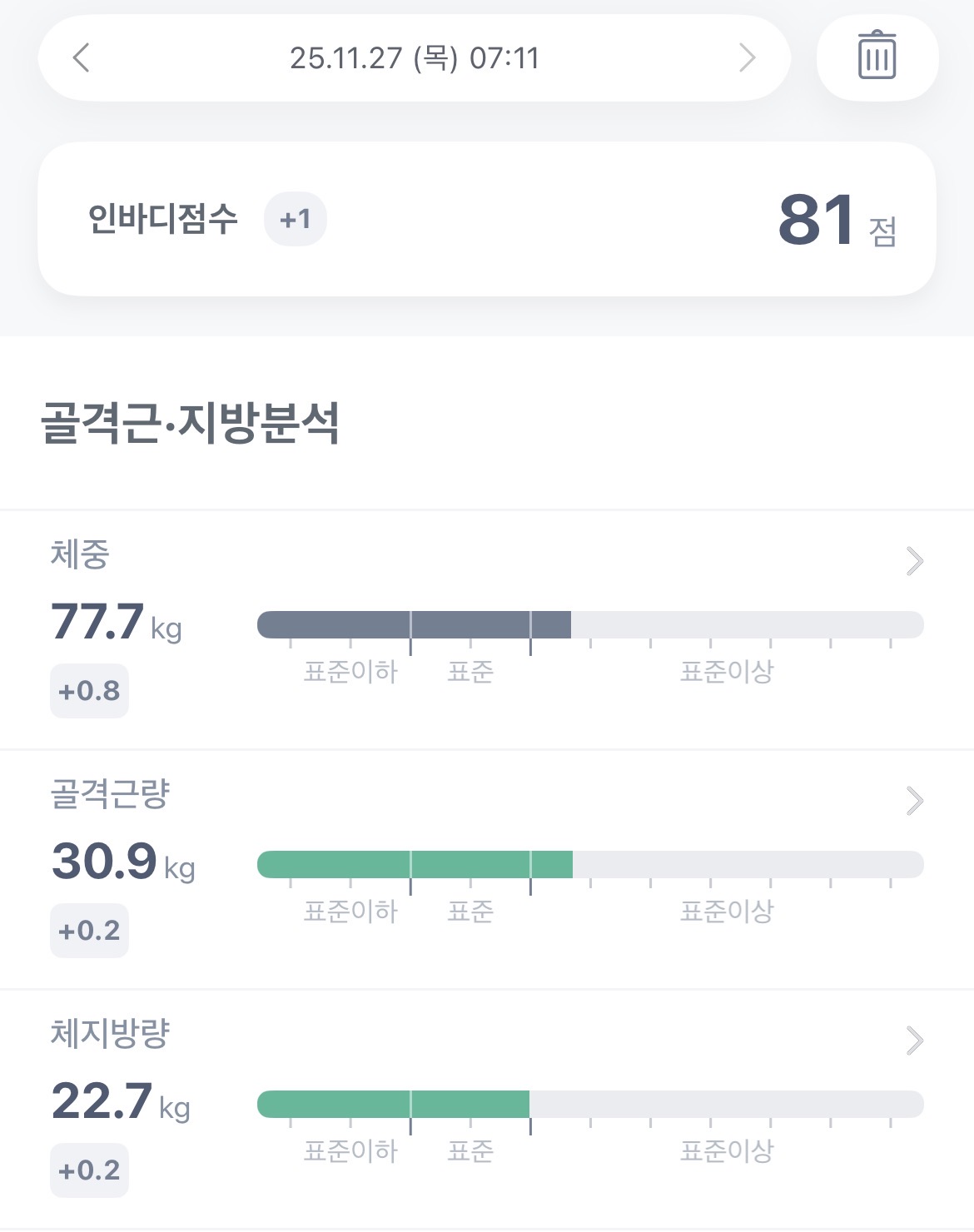
Task: Select the 22.7 kg body fat value
Action: point(120,1101)
